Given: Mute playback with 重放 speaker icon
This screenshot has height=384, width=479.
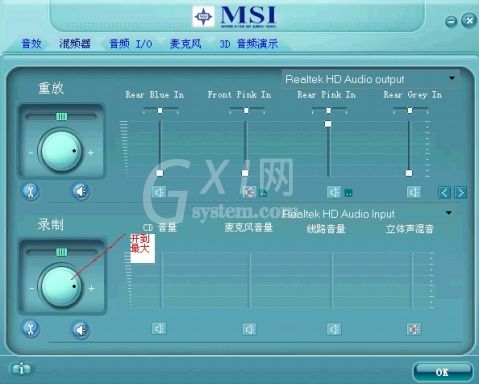Looking at the screenshot, I should tap(81, 192).
